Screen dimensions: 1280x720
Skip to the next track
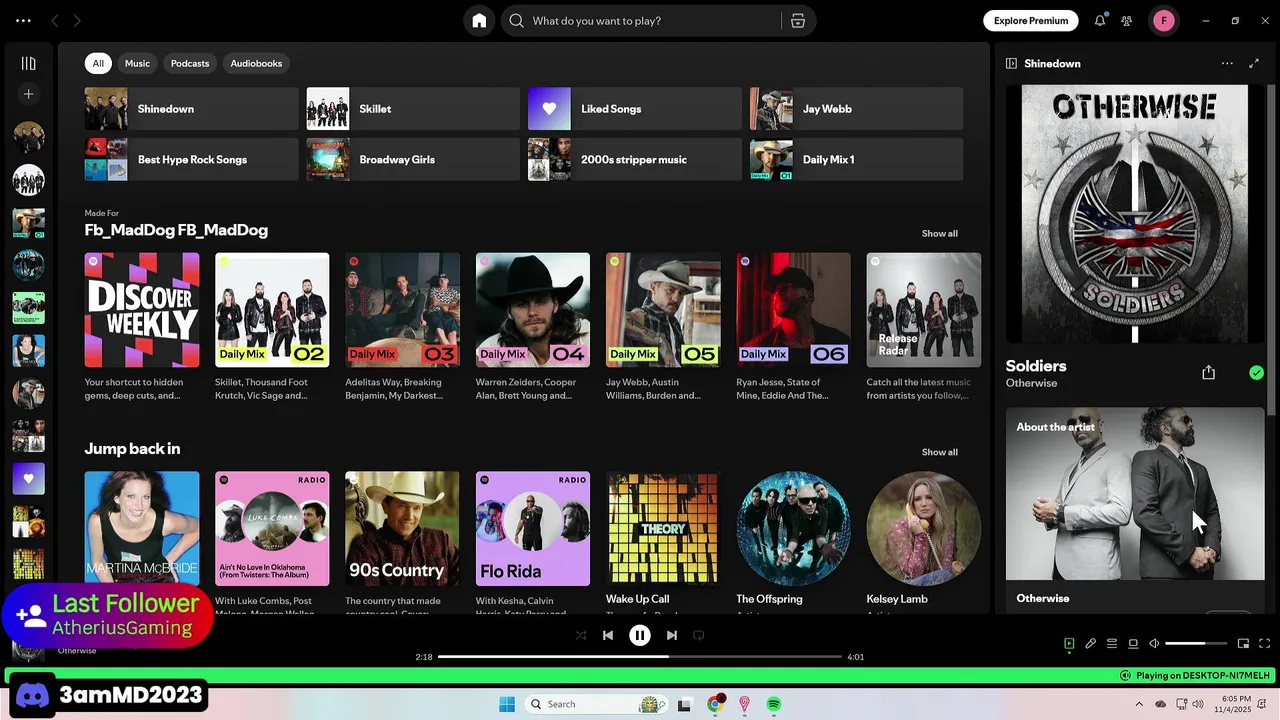[672, 635]
